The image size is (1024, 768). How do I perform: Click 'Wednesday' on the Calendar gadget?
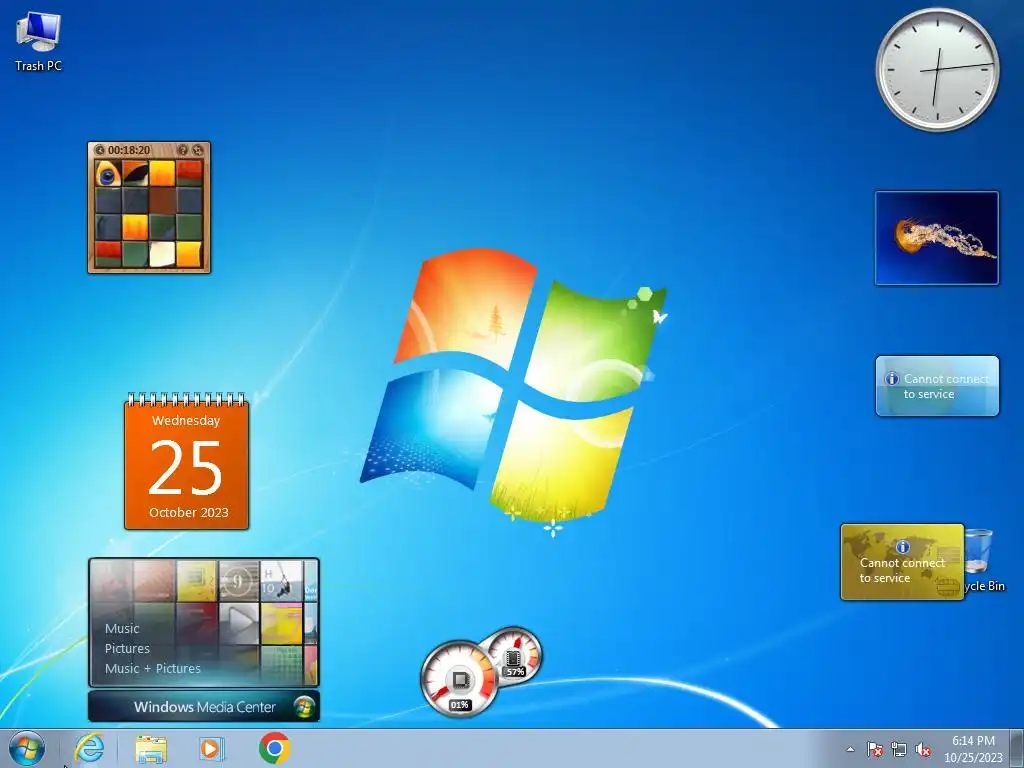(x=186, y=421)
